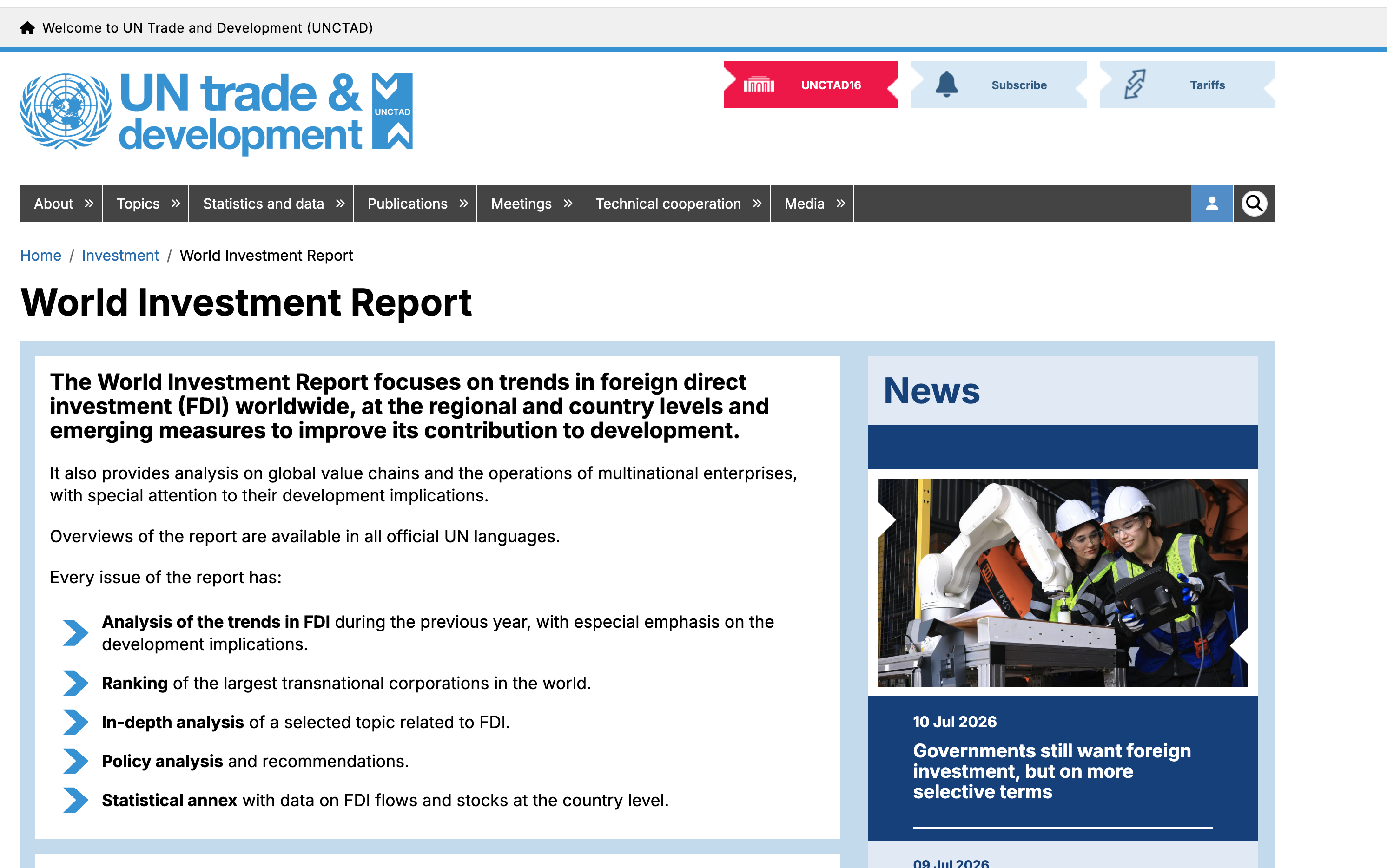Click the 'In-depth analysis' bullet text
1387x868 pixels.
pos(173,722)
